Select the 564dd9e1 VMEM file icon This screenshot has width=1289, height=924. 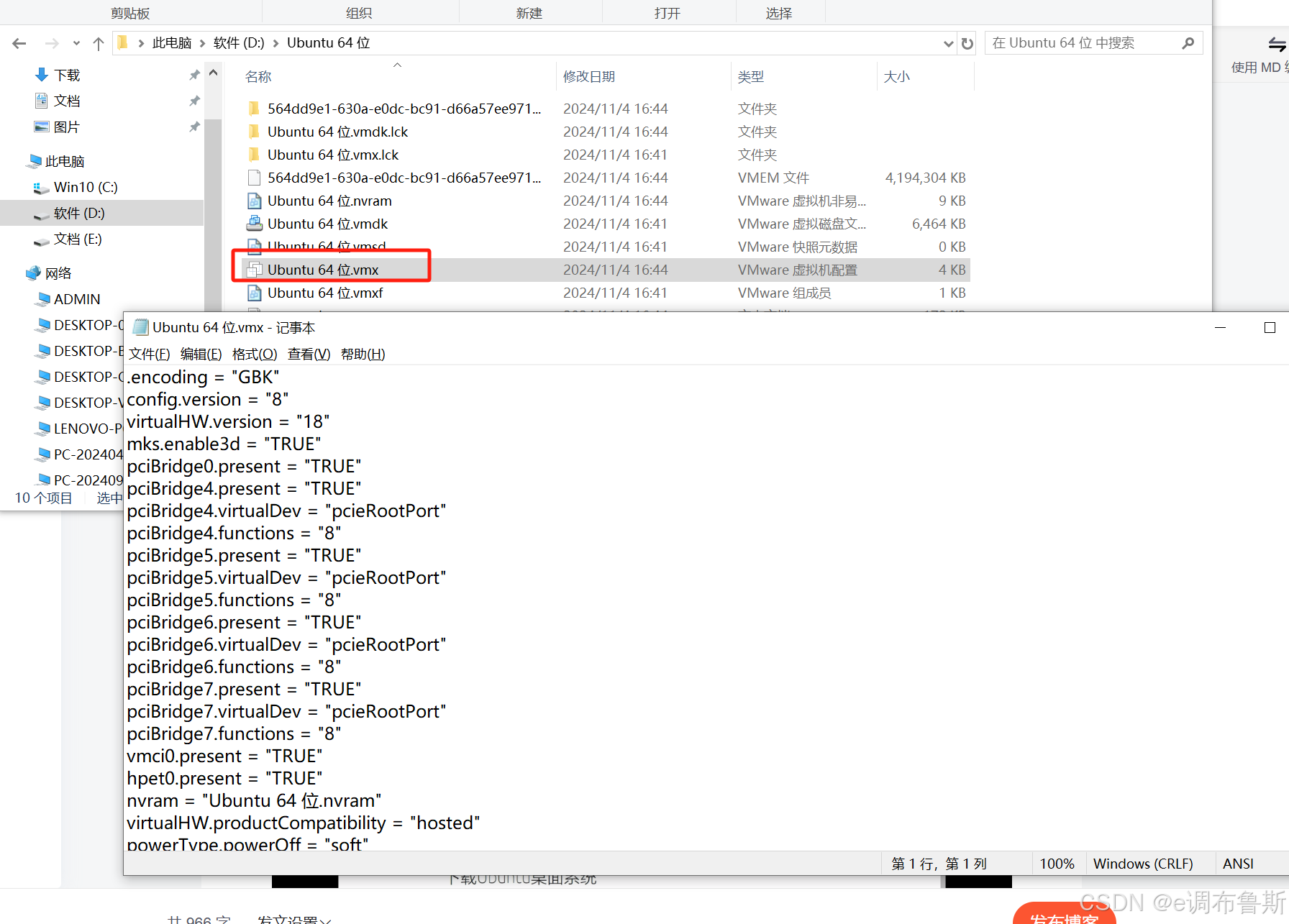(x=254, y=178)
